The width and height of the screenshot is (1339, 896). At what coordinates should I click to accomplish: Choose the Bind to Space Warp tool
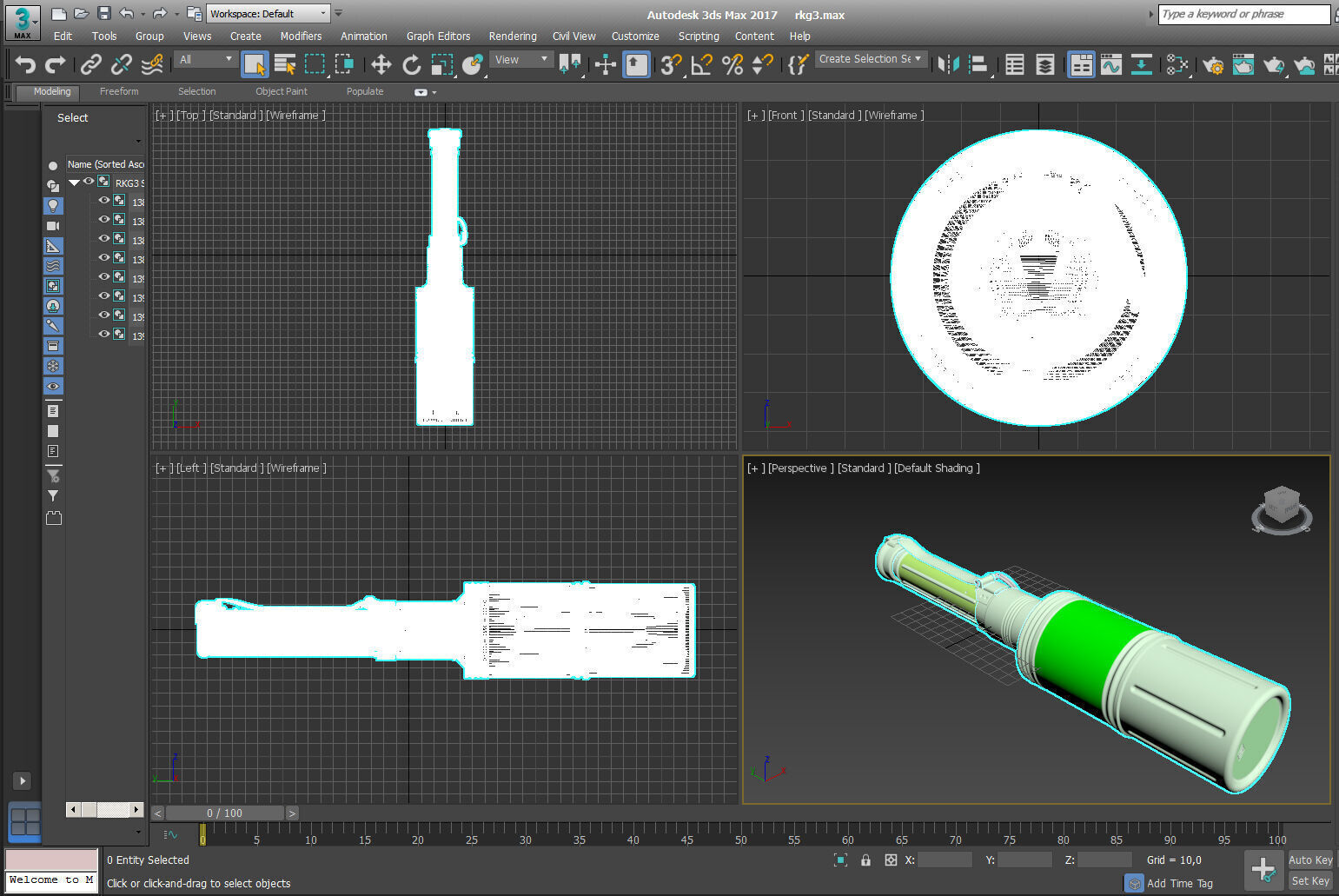click(152, 64)
